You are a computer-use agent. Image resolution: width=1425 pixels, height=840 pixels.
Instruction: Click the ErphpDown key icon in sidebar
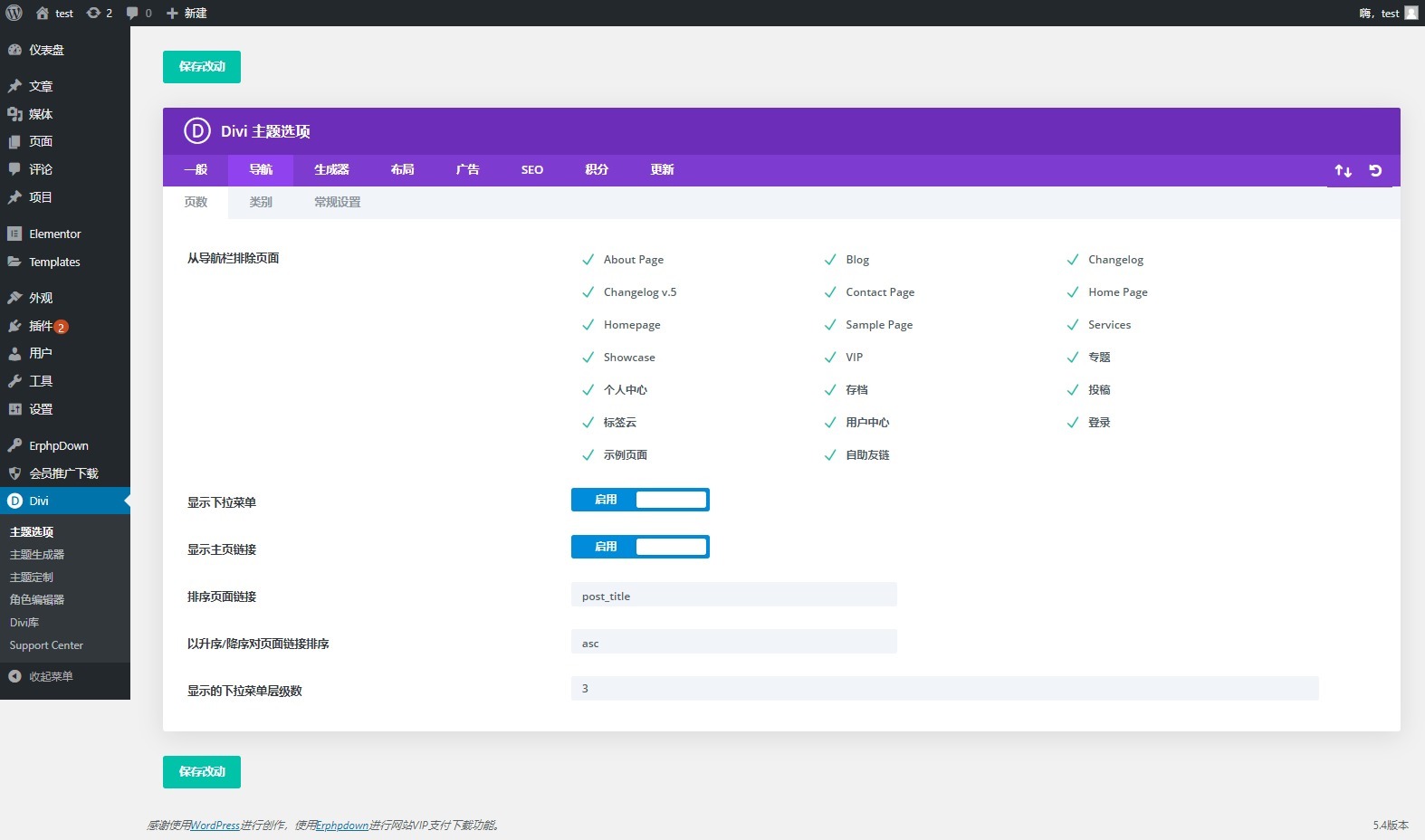pyautogui.click(x=14, y=445)
